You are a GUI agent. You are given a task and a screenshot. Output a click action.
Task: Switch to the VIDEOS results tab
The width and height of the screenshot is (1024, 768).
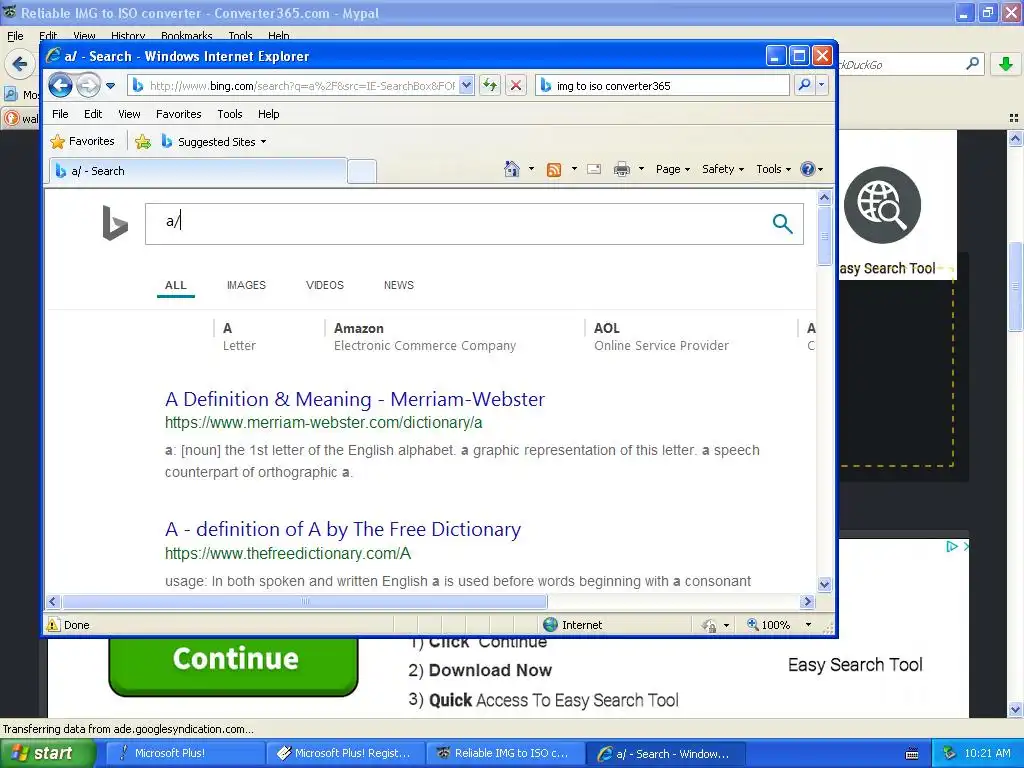click(x=325, y=285)
